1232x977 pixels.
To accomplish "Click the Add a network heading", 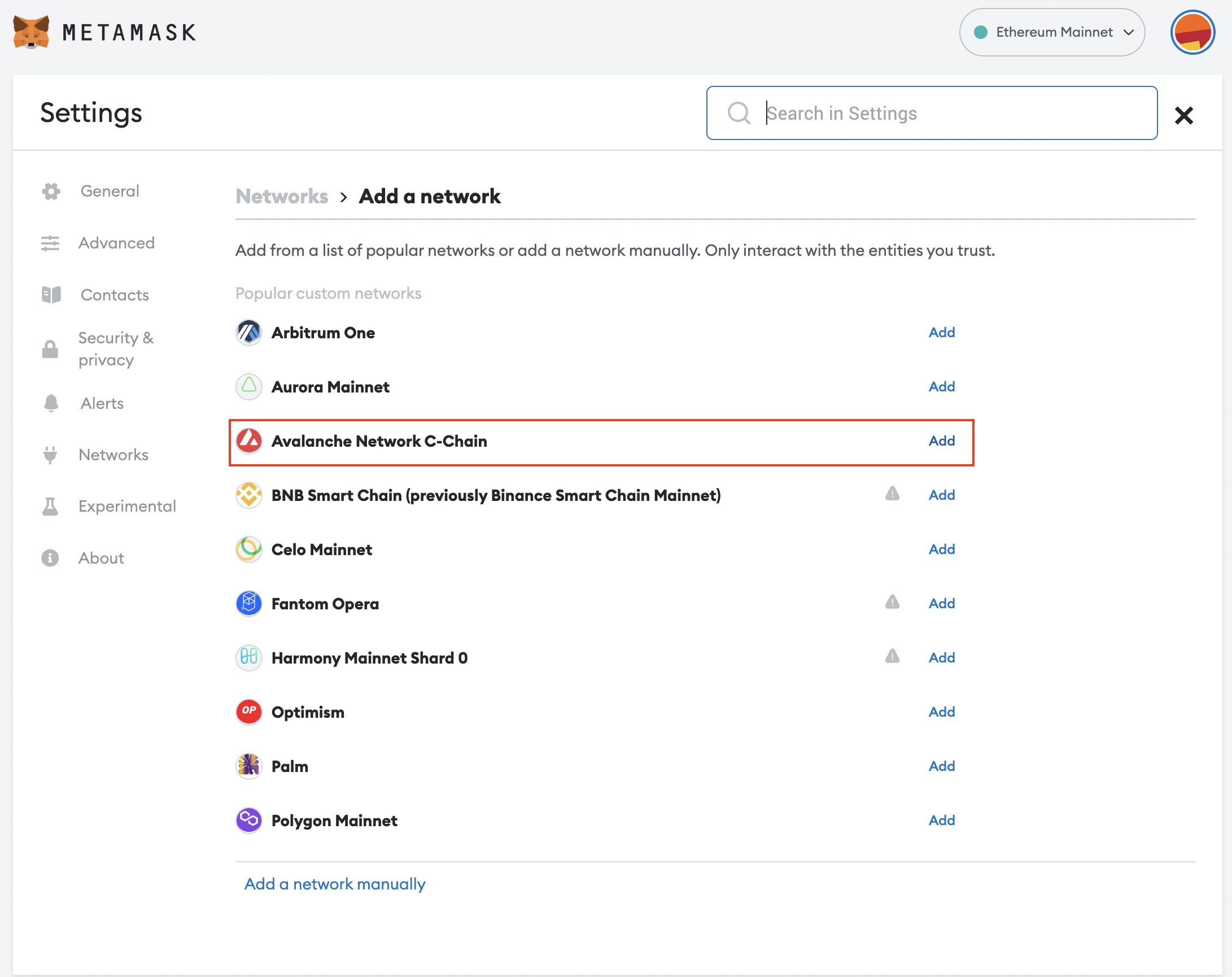I will 430,196.
